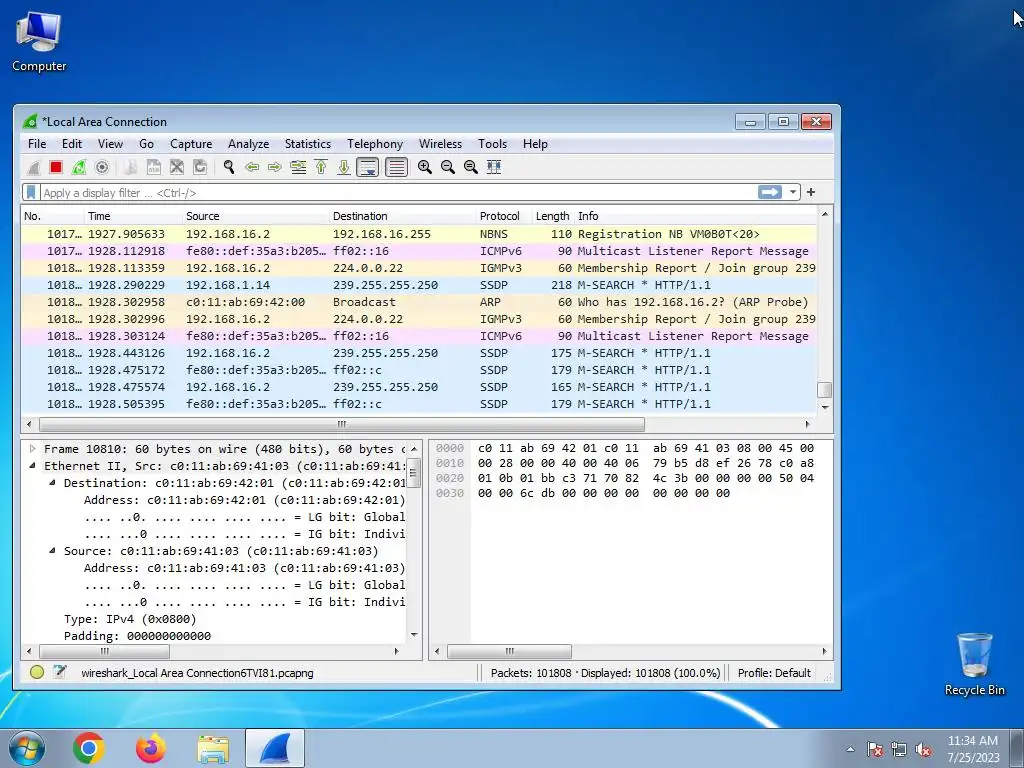The height and width of the screenshot is (768, 1024).
Task: Open the Edit menu
Action: [x=72, y=144]
